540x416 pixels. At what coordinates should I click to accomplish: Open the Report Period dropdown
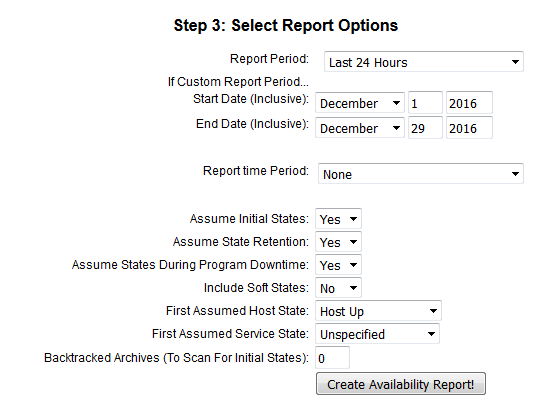(x=424, y=62)
